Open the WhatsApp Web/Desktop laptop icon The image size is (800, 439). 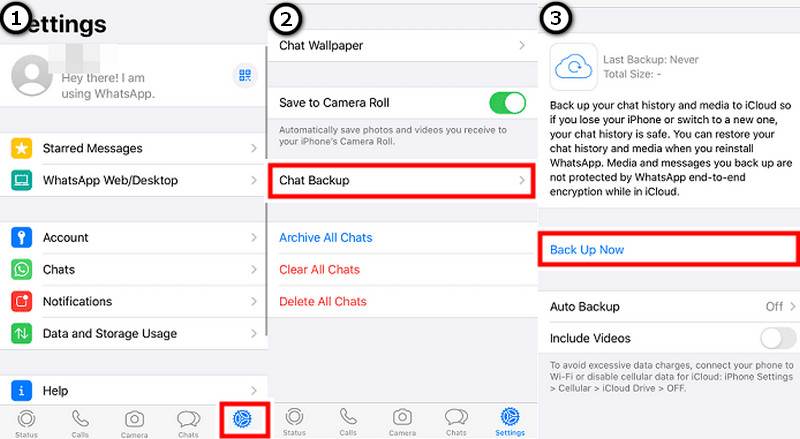(x=21, y=180)
